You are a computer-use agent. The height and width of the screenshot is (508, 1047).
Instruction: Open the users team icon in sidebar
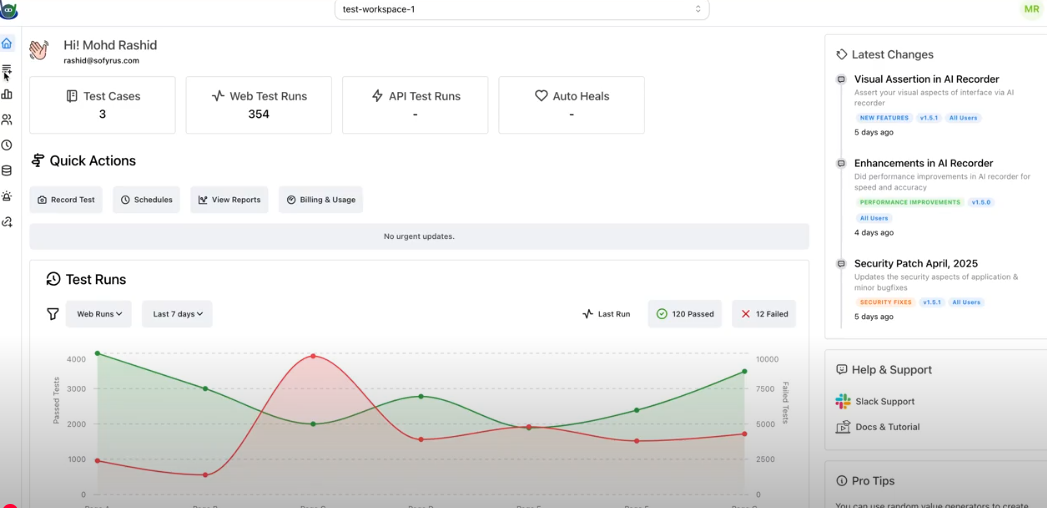7,120
